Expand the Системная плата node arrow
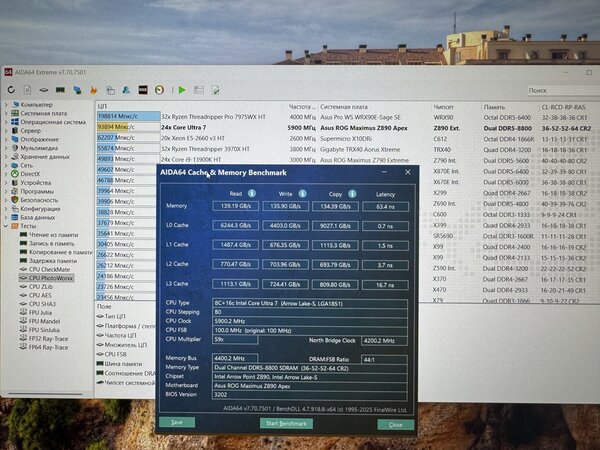 pyautogui.click(x=6, y=113)
